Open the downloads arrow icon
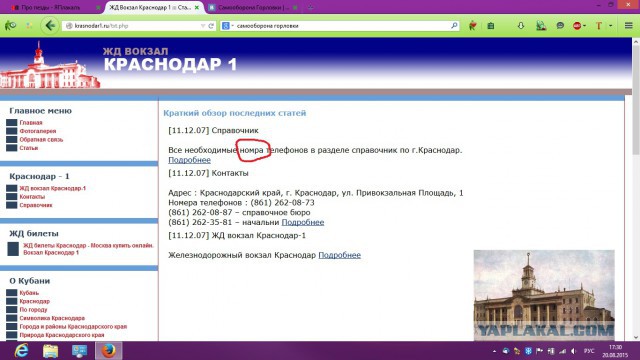This screenshot has height=360, width=640. click(521, 26)
